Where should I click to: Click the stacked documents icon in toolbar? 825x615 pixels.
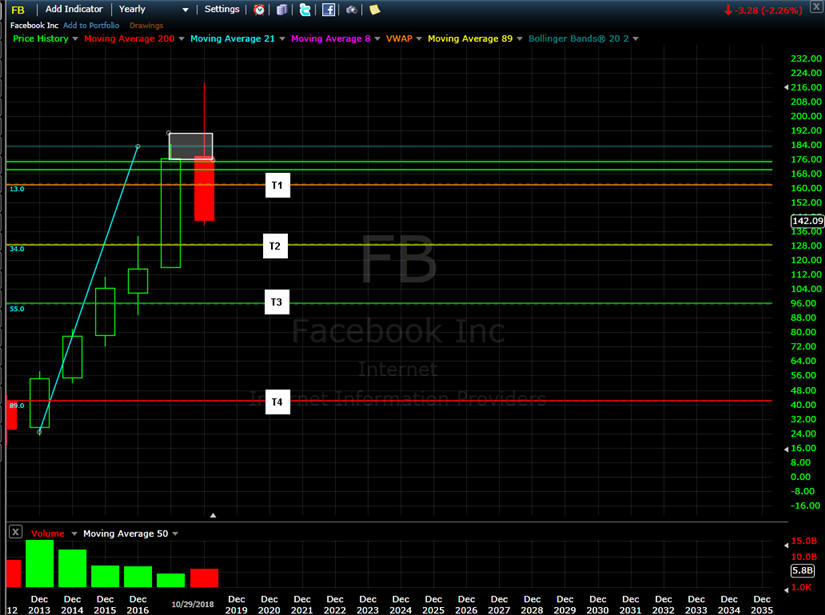282,9
